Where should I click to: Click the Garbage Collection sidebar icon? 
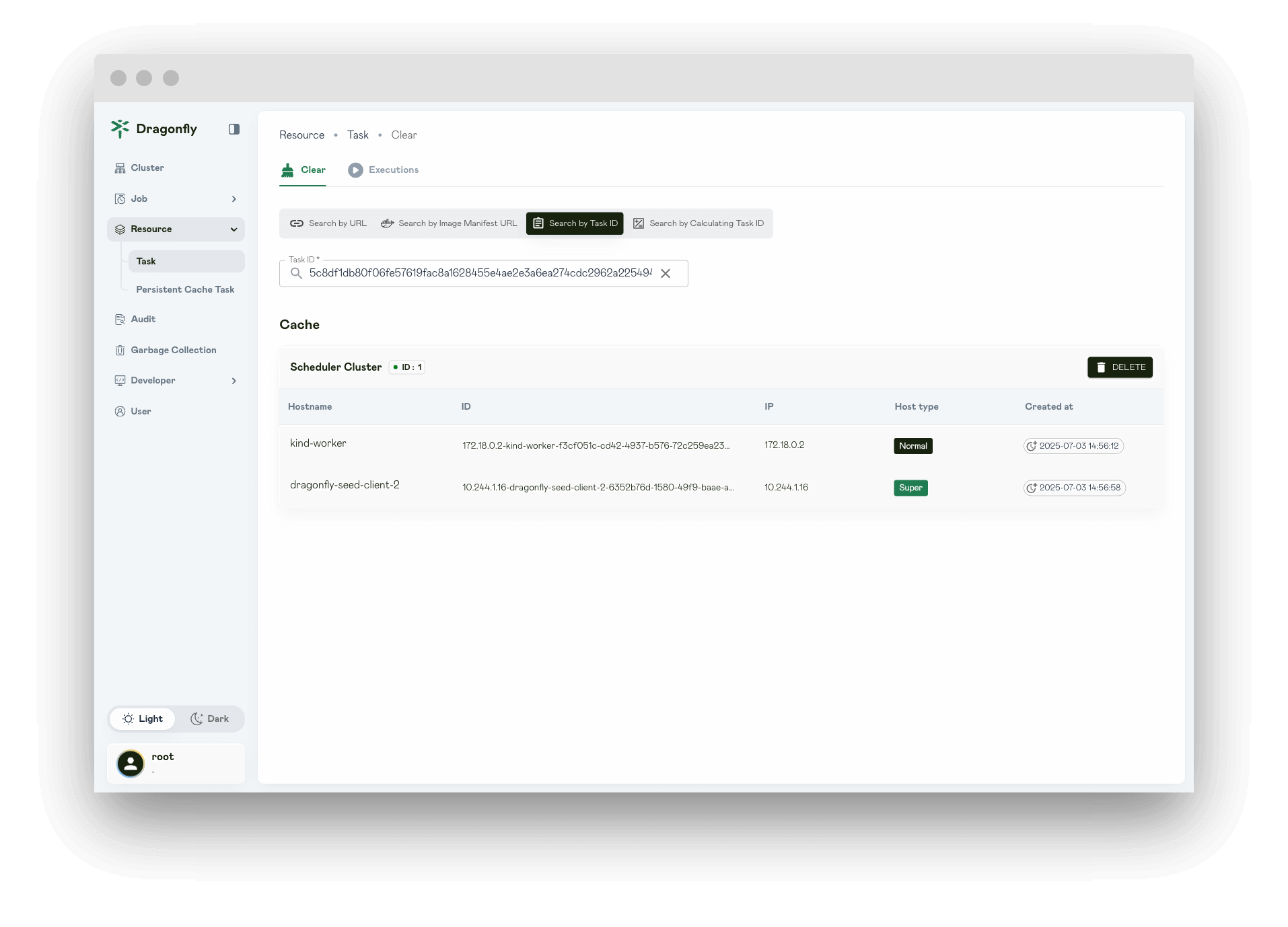point(120,350)
